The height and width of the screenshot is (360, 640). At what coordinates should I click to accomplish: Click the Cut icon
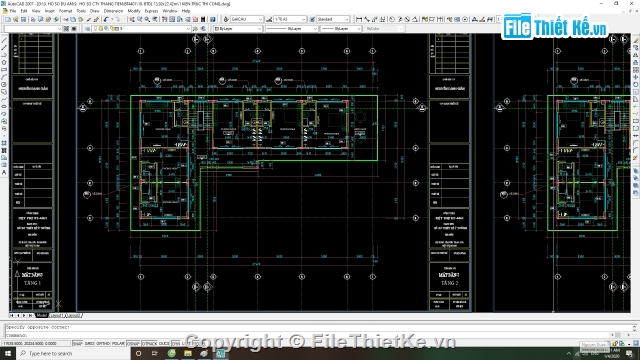(65, 19)
